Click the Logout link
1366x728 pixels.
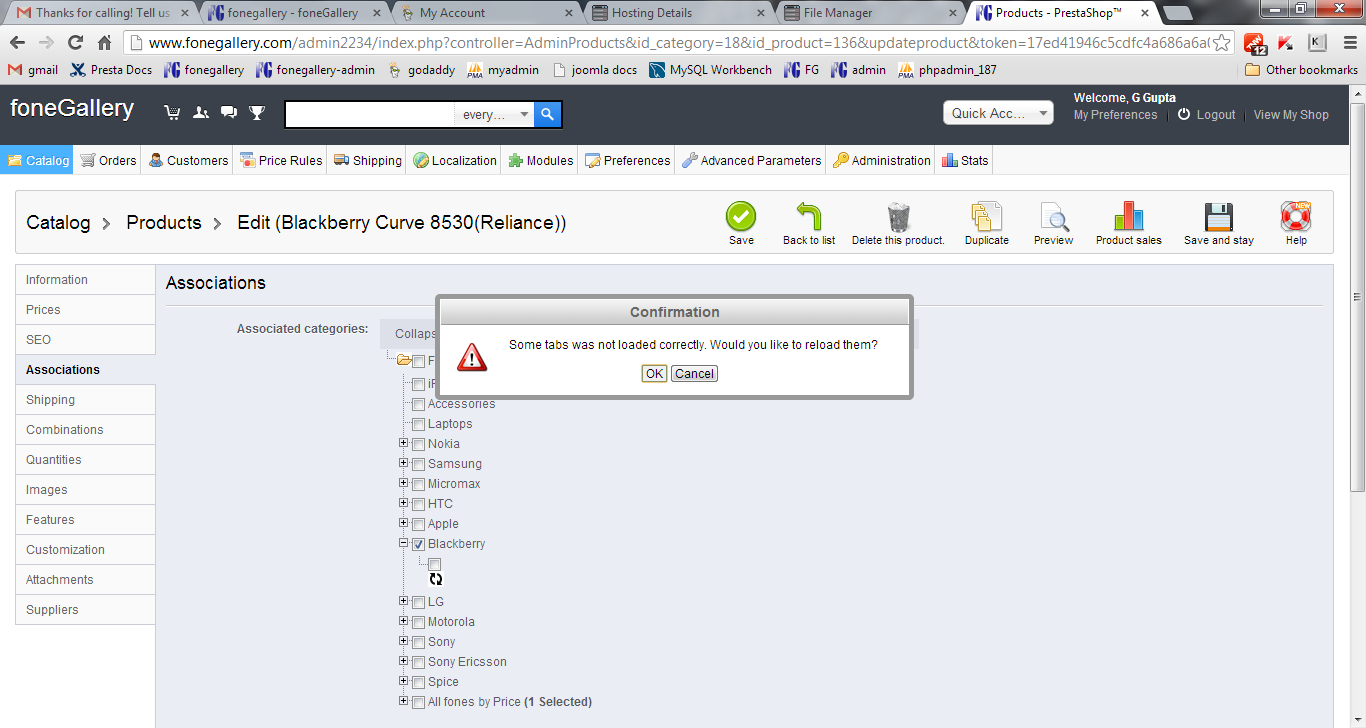pos(1207,115)
